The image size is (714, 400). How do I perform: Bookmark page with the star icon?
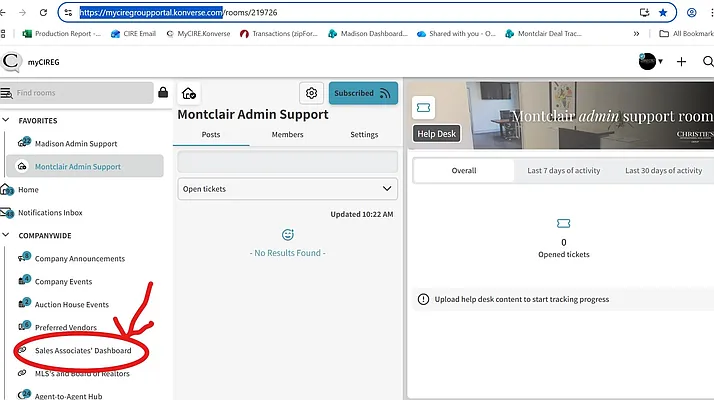[x=663, y=12]
